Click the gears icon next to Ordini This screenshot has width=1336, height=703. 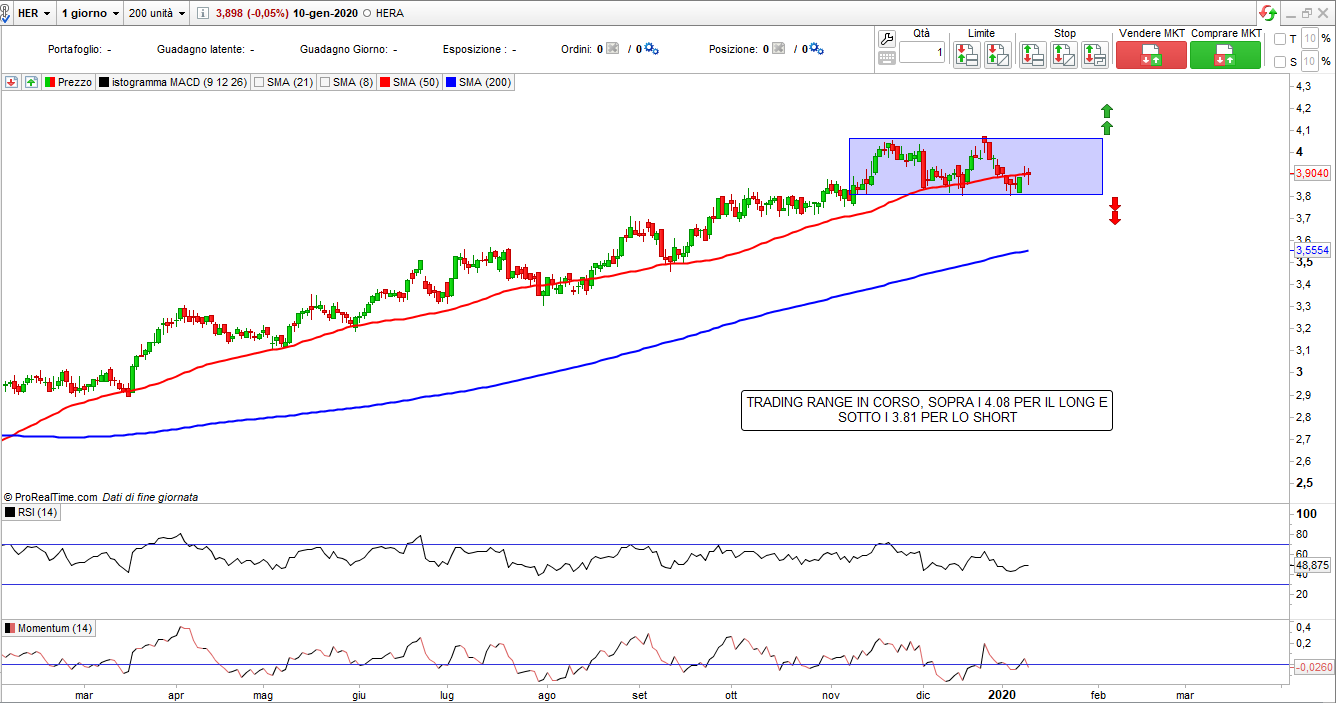[x=651, y=49]
